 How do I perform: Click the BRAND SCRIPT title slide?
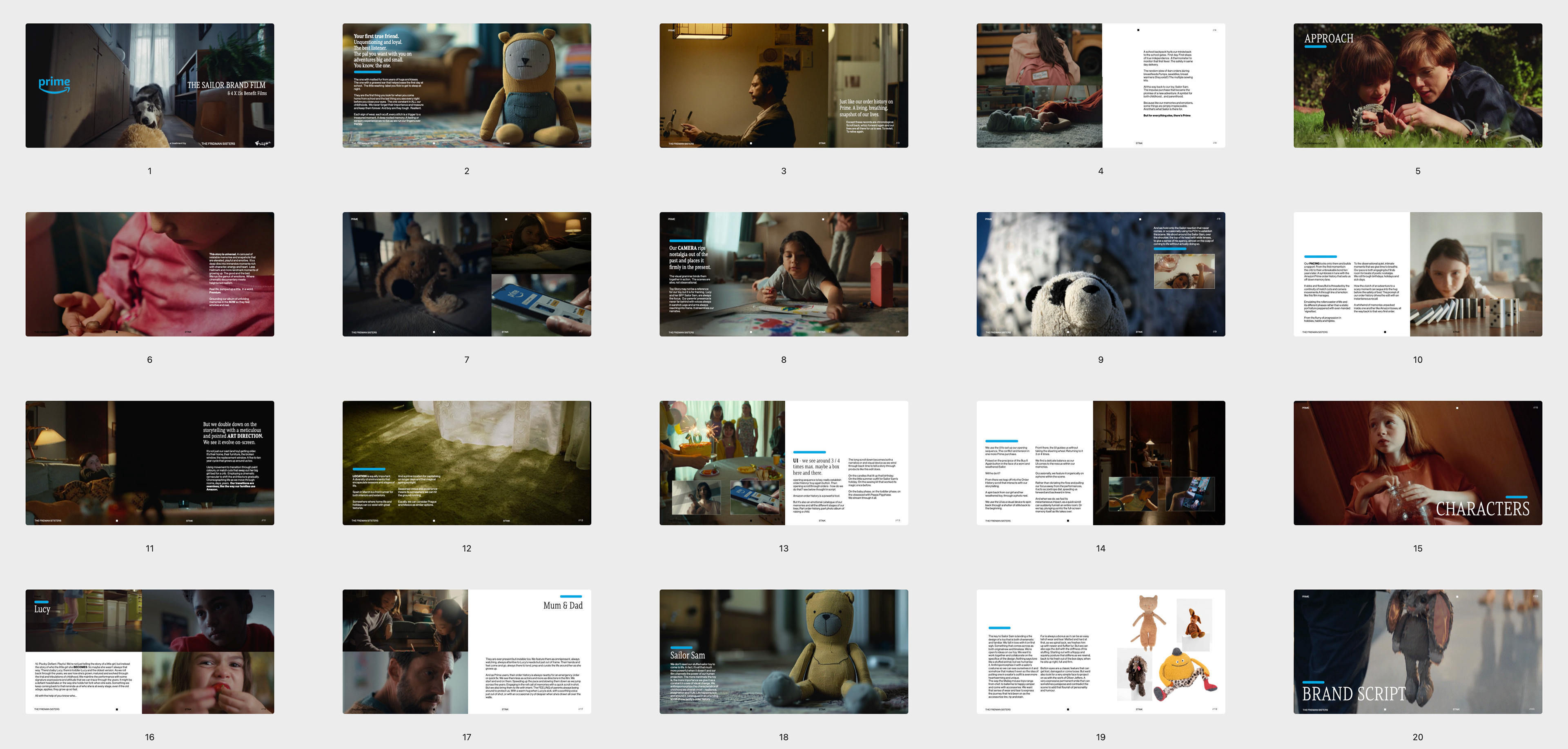1418,651
